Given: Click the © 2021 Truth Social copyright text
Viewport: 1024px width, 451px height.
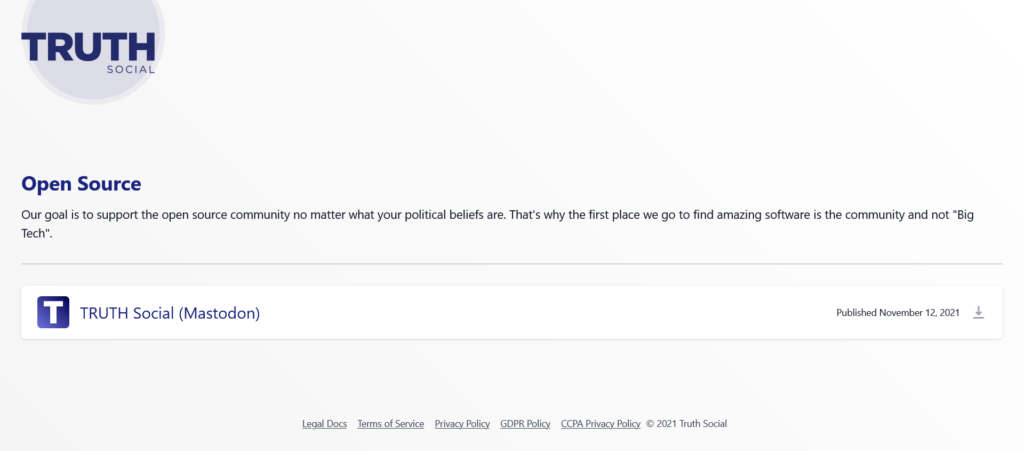Looking at the screenshot, I should [x=686, y=424].
